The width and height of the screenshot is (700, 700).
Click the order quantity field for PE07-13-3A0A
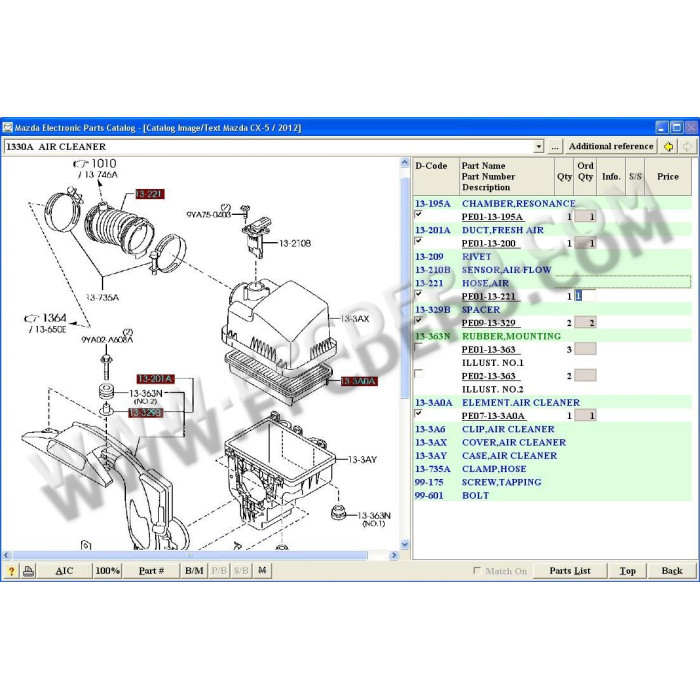pyautogui.click(x=585, y=416)
